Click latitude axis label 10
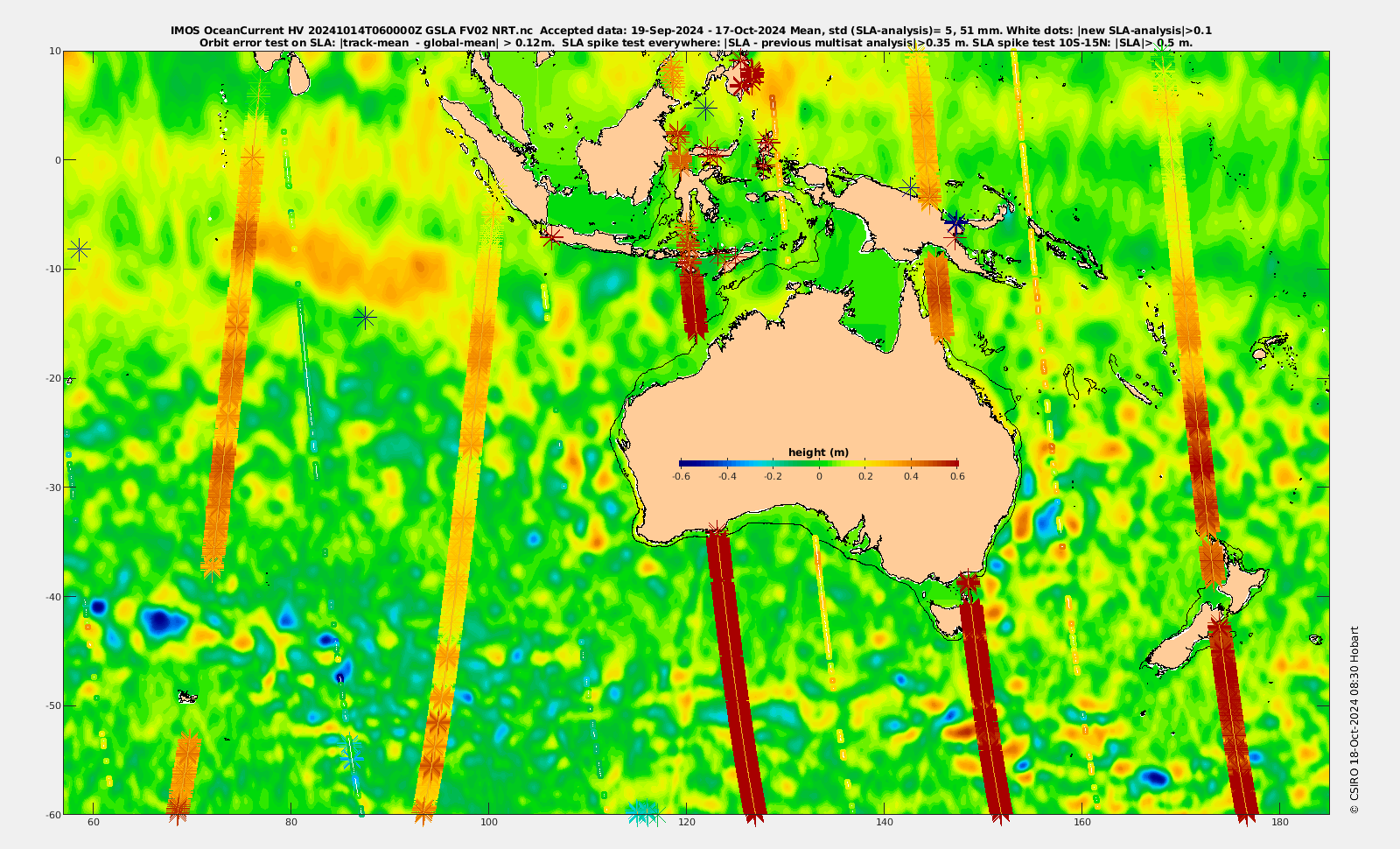This screenshot has width=1400, height=849. [54, 51]
